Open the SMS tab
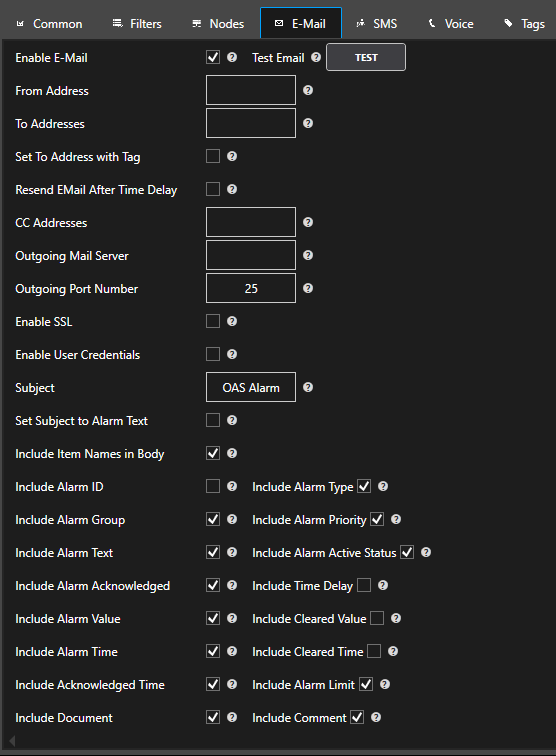Screen dimensions: 556x756 [x=377, y=24]
